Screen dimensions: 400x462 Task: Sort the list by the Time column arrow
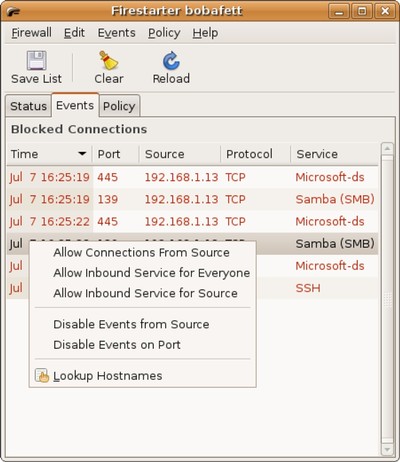[x=82, y=154]
